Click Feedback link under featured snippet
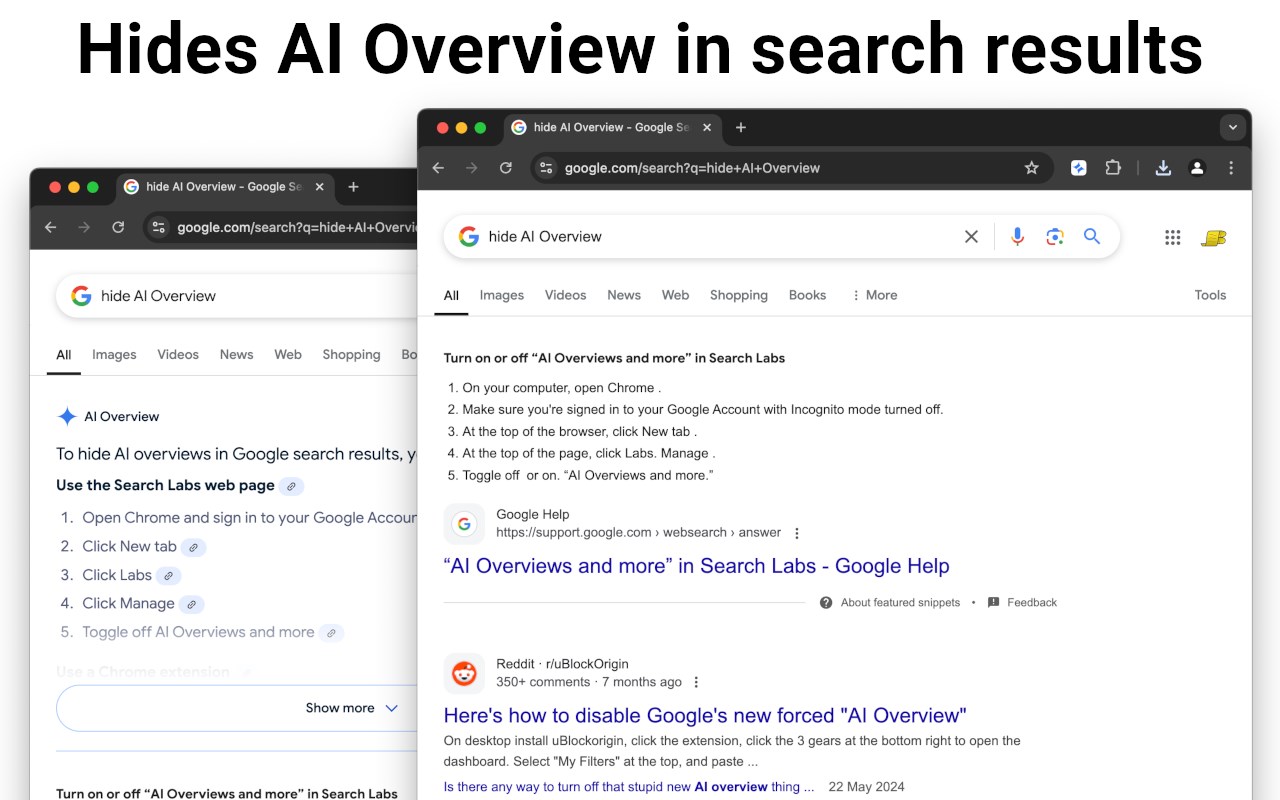1280x800 pixels. [1022, 603]
